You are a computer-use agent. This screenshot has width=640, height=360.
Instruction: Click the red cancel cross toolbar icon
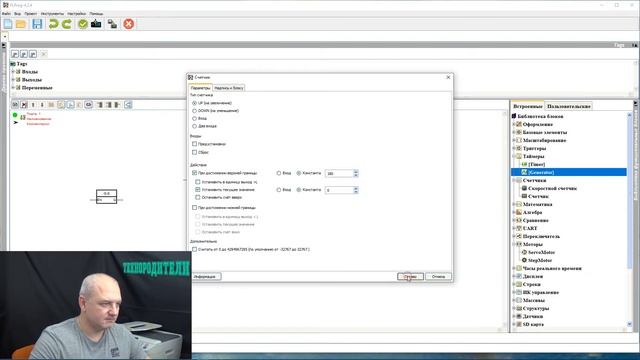point(129,24)
